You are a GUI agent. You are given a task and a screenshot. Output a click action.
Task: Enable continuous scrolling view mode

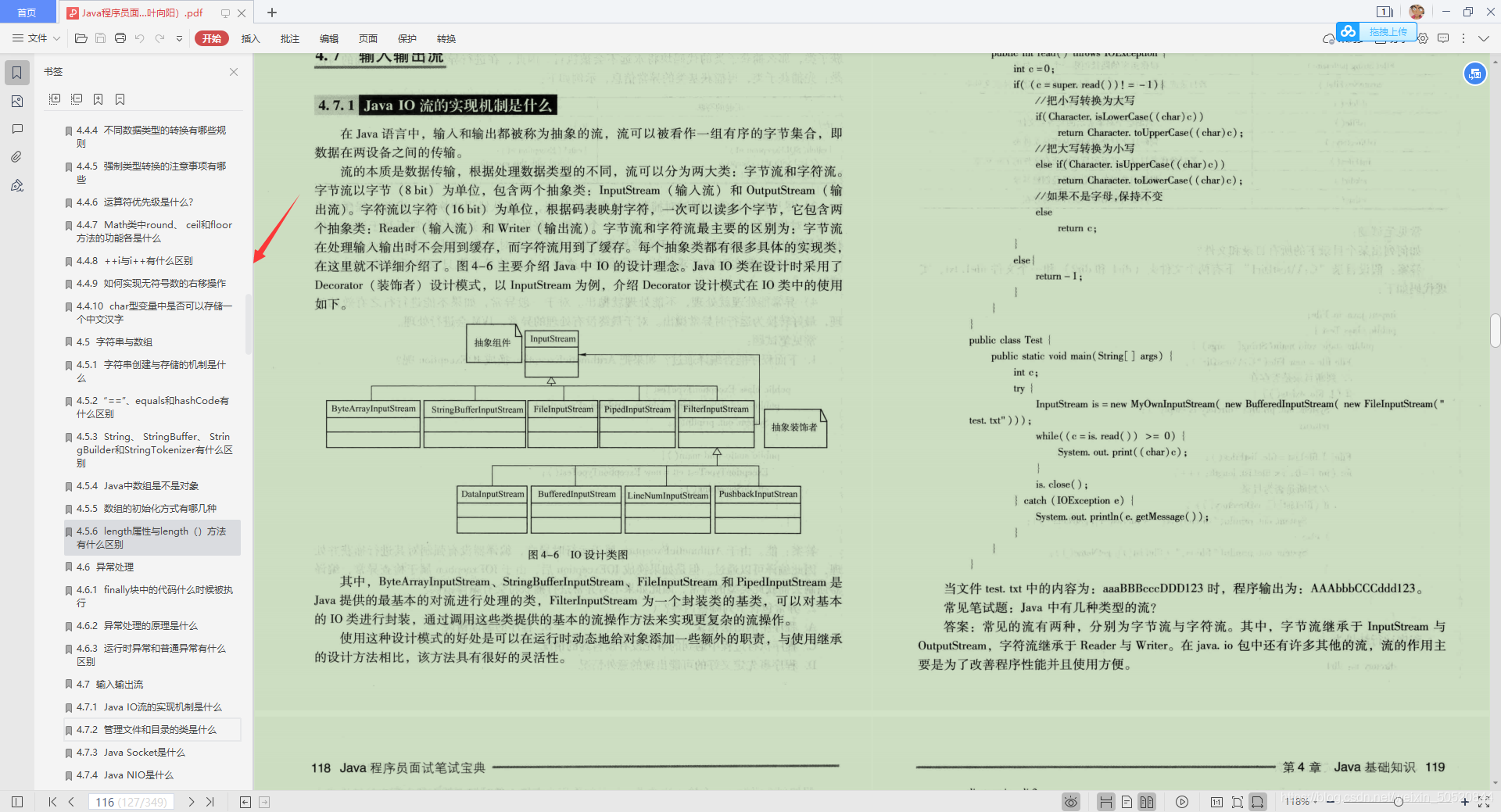[1105, 802]
